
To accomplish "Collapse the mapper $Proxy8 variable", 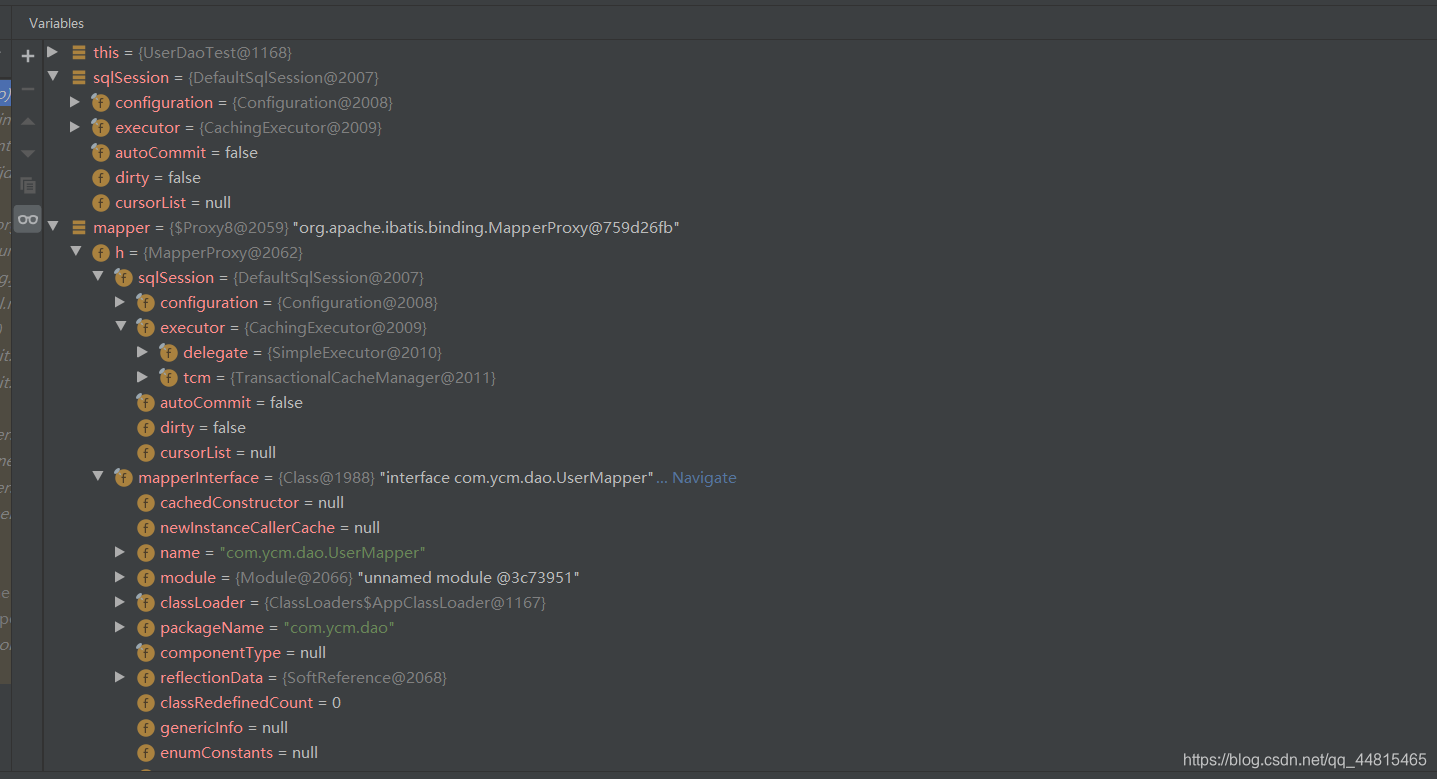I will click(x=53, y=227).
